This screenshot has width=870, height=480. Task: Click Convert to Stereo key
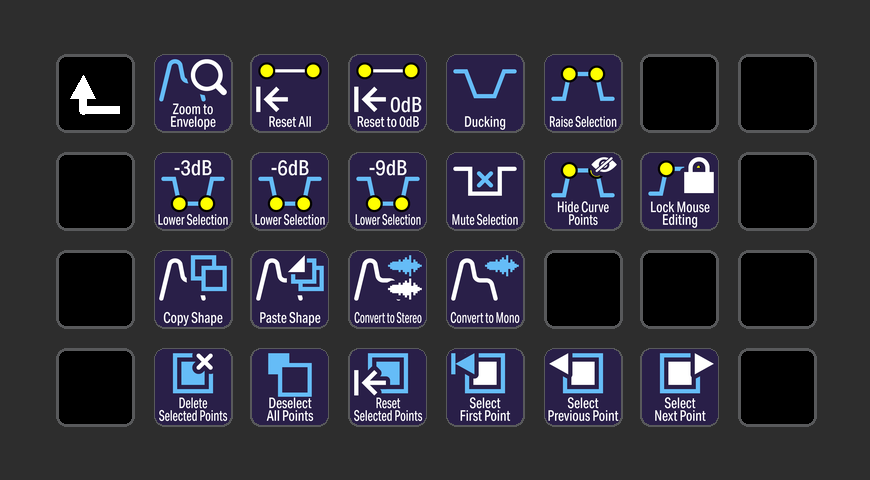pyautogui.click(x=388, y=289)
